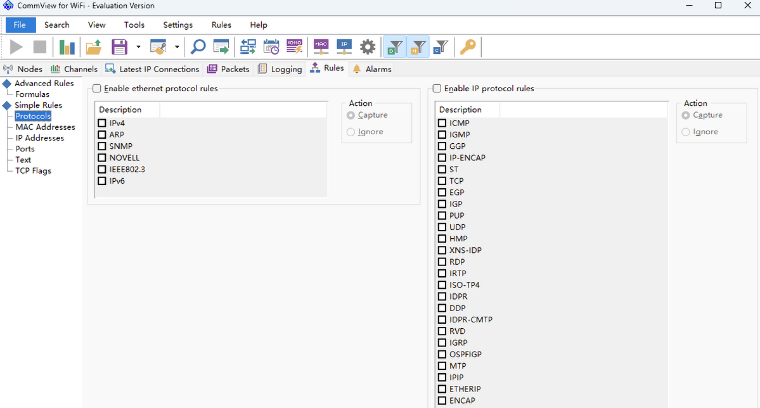Select MAC Addresses in the rules tree
Viewport: 760px width, 408px height.
[x=45, y=127]
